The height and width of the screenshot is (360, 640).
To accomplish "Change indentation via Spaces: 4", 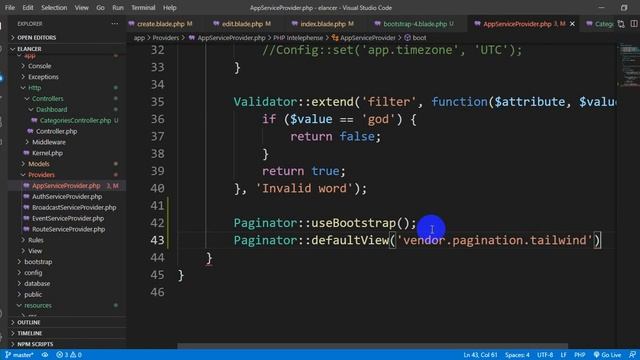I will pyautogui.click(x=517, y=355).
